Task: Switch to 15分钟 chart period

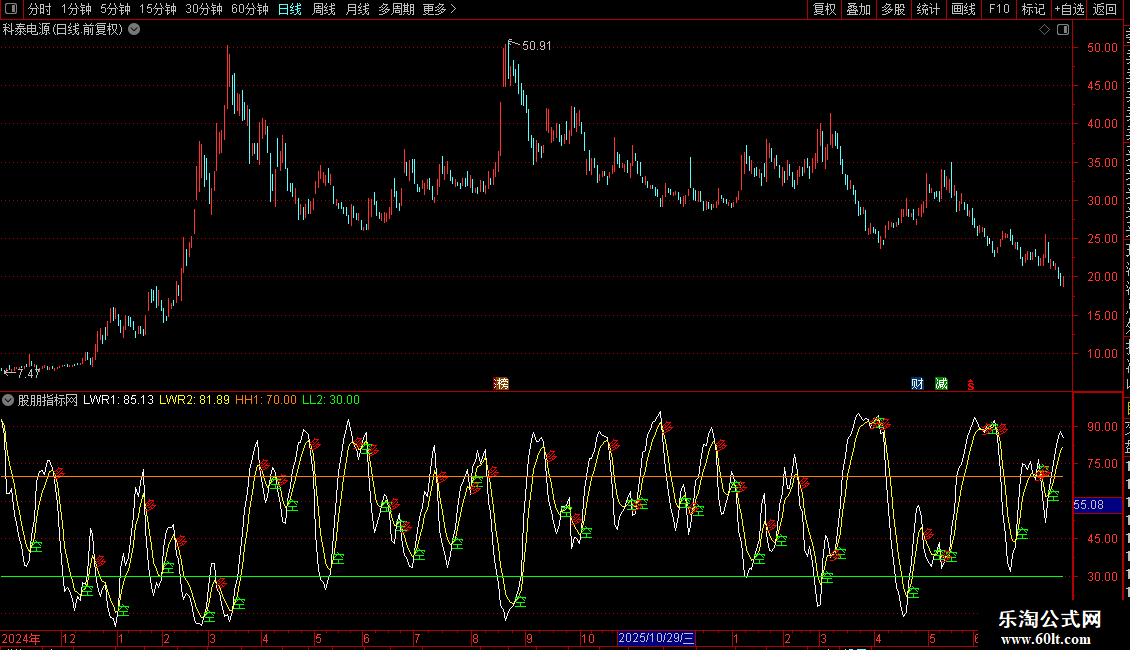Action: click(158, 9)
